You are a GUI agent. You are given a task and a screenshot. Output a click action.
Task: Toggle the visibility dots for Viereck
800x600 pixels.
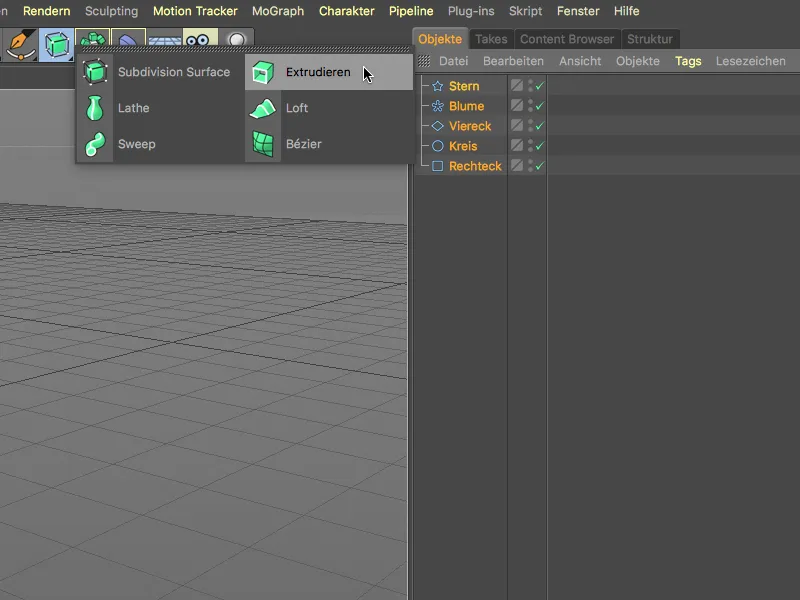[x=531, y=126]
